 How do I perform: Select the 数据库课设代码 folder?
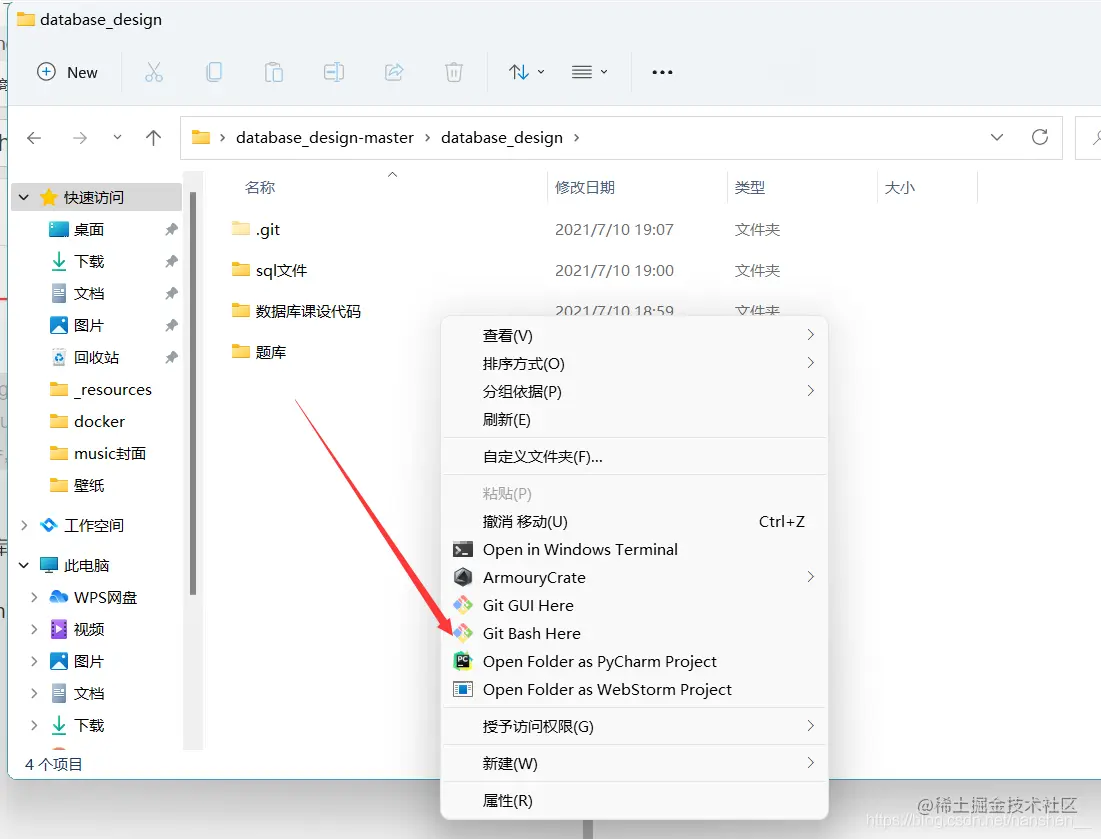tap(296, 311)
